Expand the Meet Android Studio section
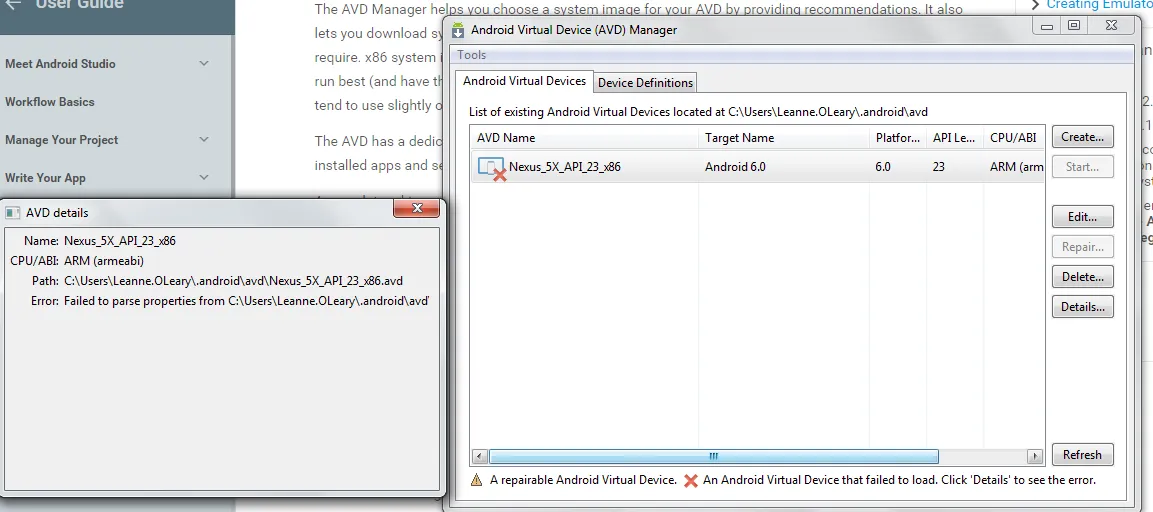1153x512 pixels. [204, 64]
